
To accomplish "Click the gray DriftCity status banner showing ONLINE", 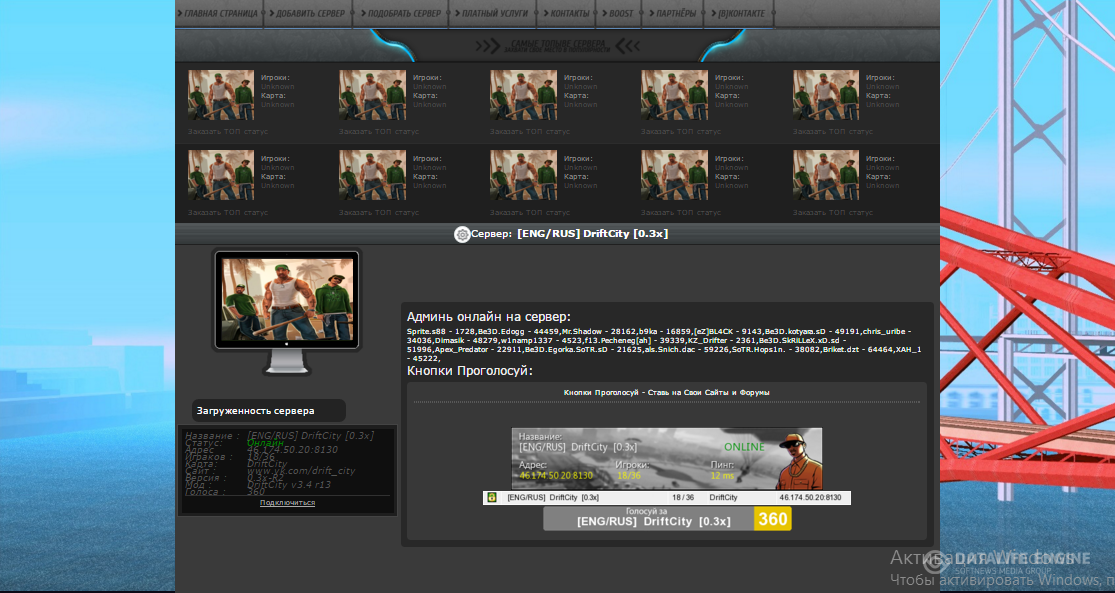I will (x=666, y=459).
